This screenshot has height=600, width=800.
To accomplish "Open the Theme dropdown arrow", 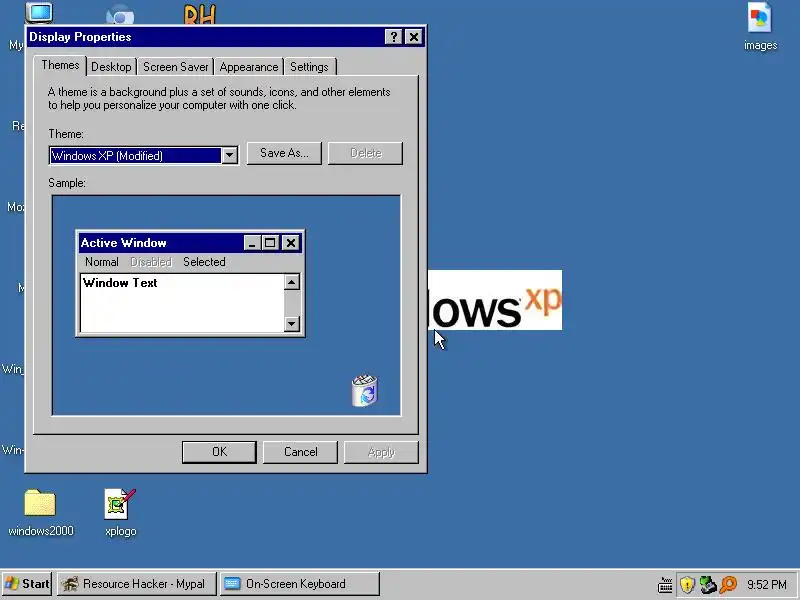I will (x=230, y=156).
